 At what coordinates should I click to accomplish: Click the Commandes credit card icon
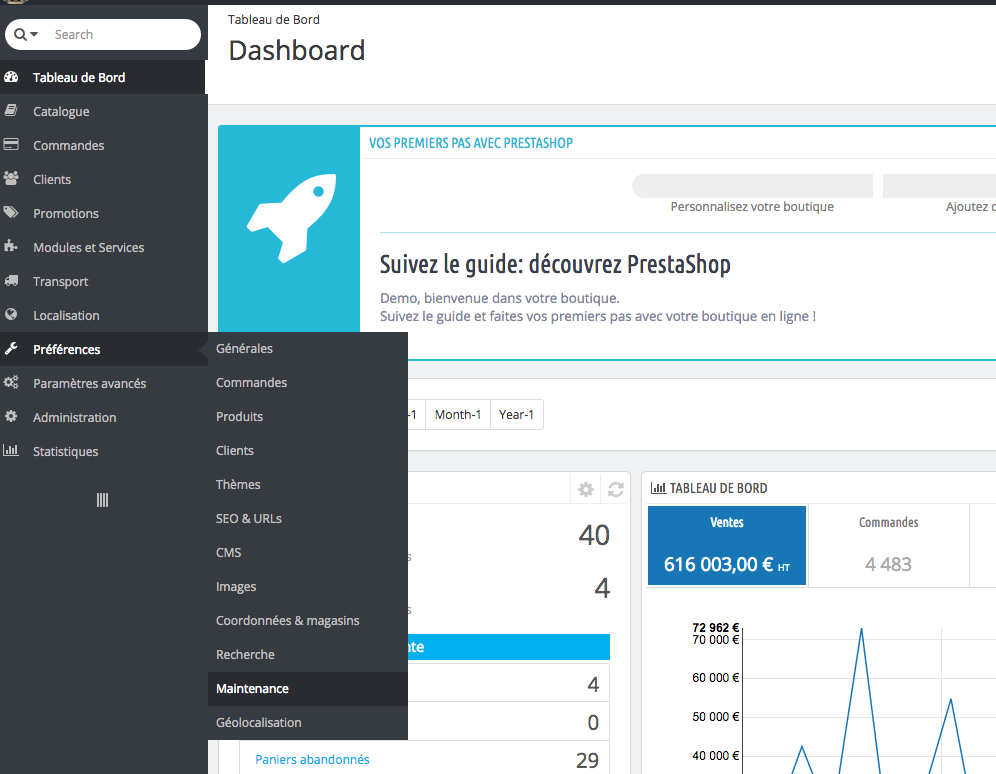coord(12,145)
